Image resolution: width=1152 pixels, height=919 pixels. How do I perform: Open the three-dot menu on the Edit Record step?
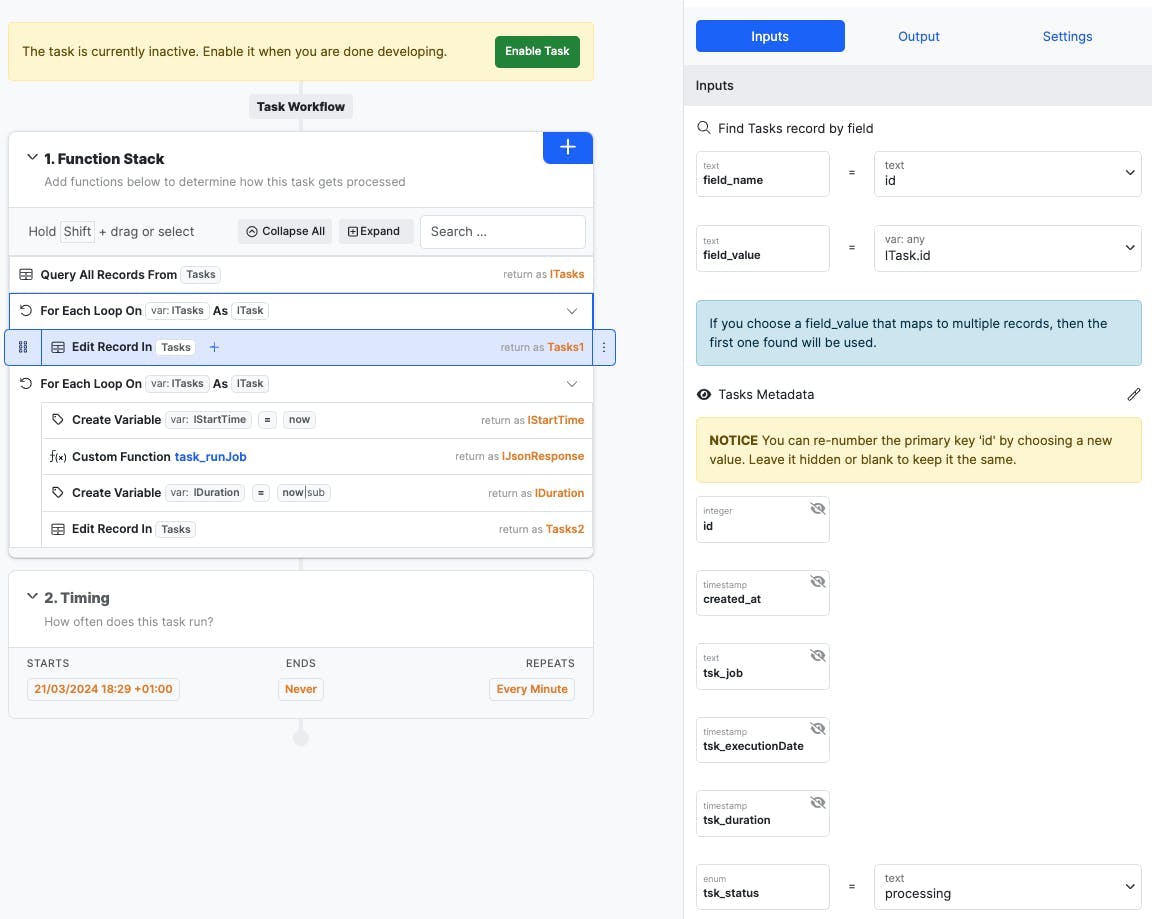point(604,347)
